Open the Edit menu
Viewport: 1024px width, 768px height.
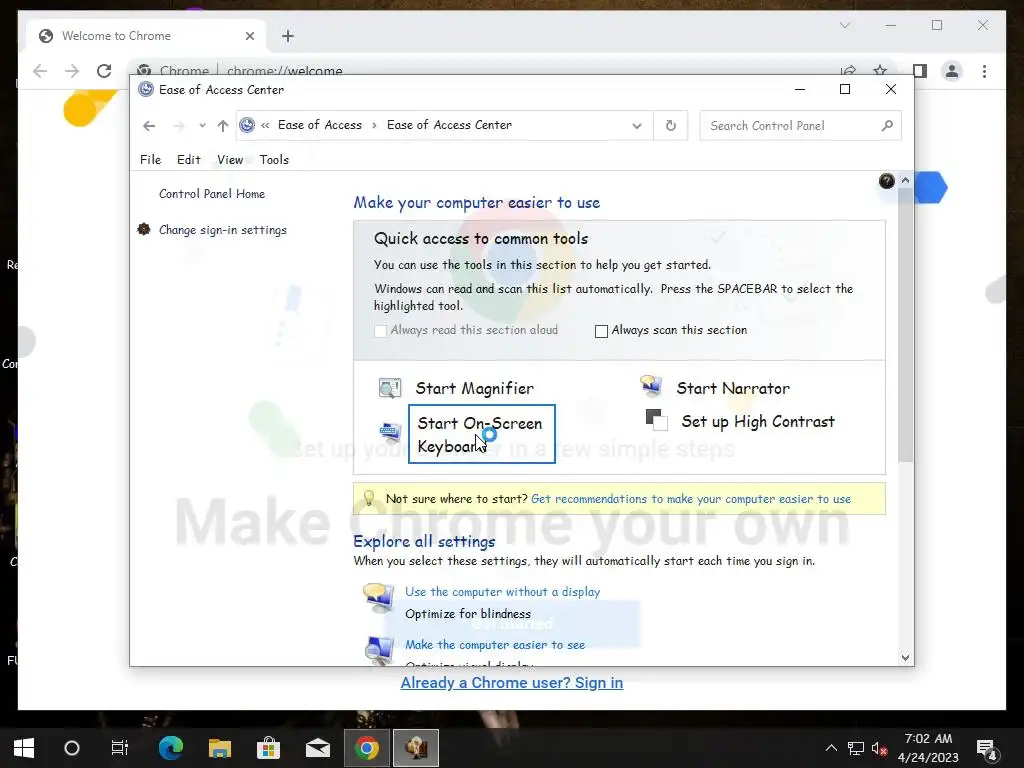[189, 159]
